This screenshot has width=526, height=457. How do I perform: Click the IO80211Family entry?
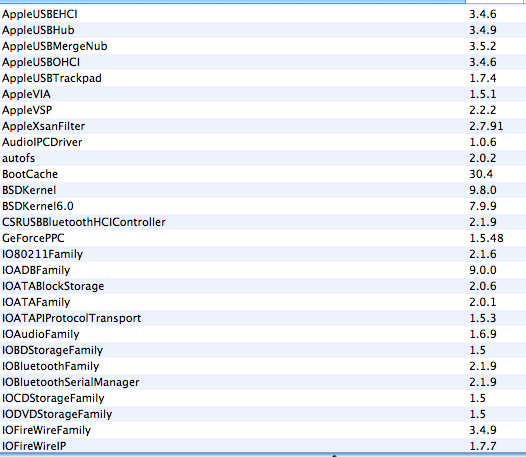(263, 254)
